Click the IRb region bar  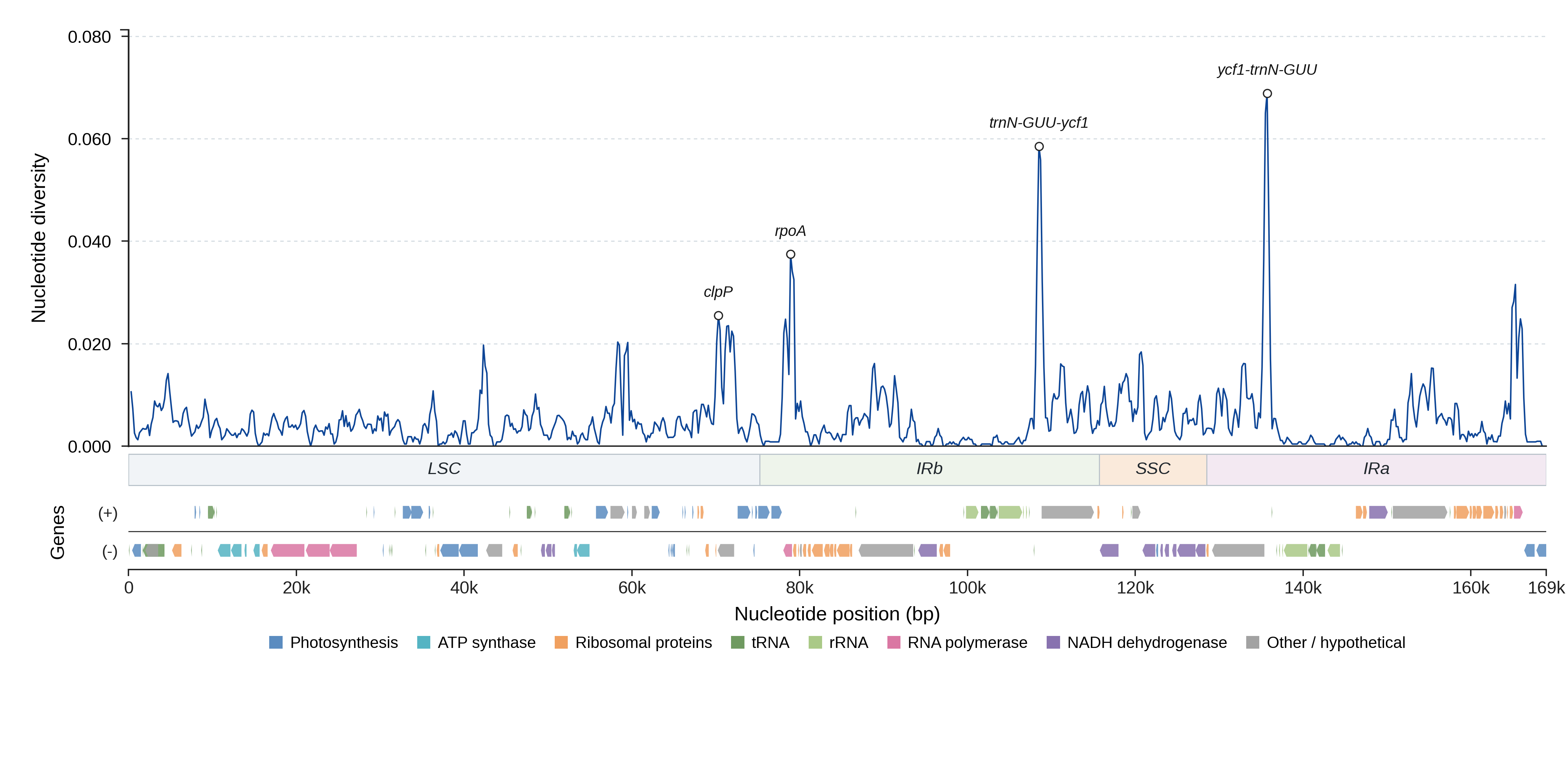pyautogui.click(x=929, y=469)
